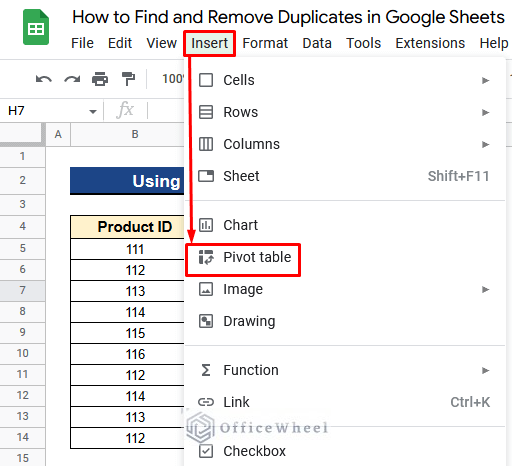Open the Format menu
Image resolution: width=512 pixels, height=466 pixels.
[x=265, y=43]
